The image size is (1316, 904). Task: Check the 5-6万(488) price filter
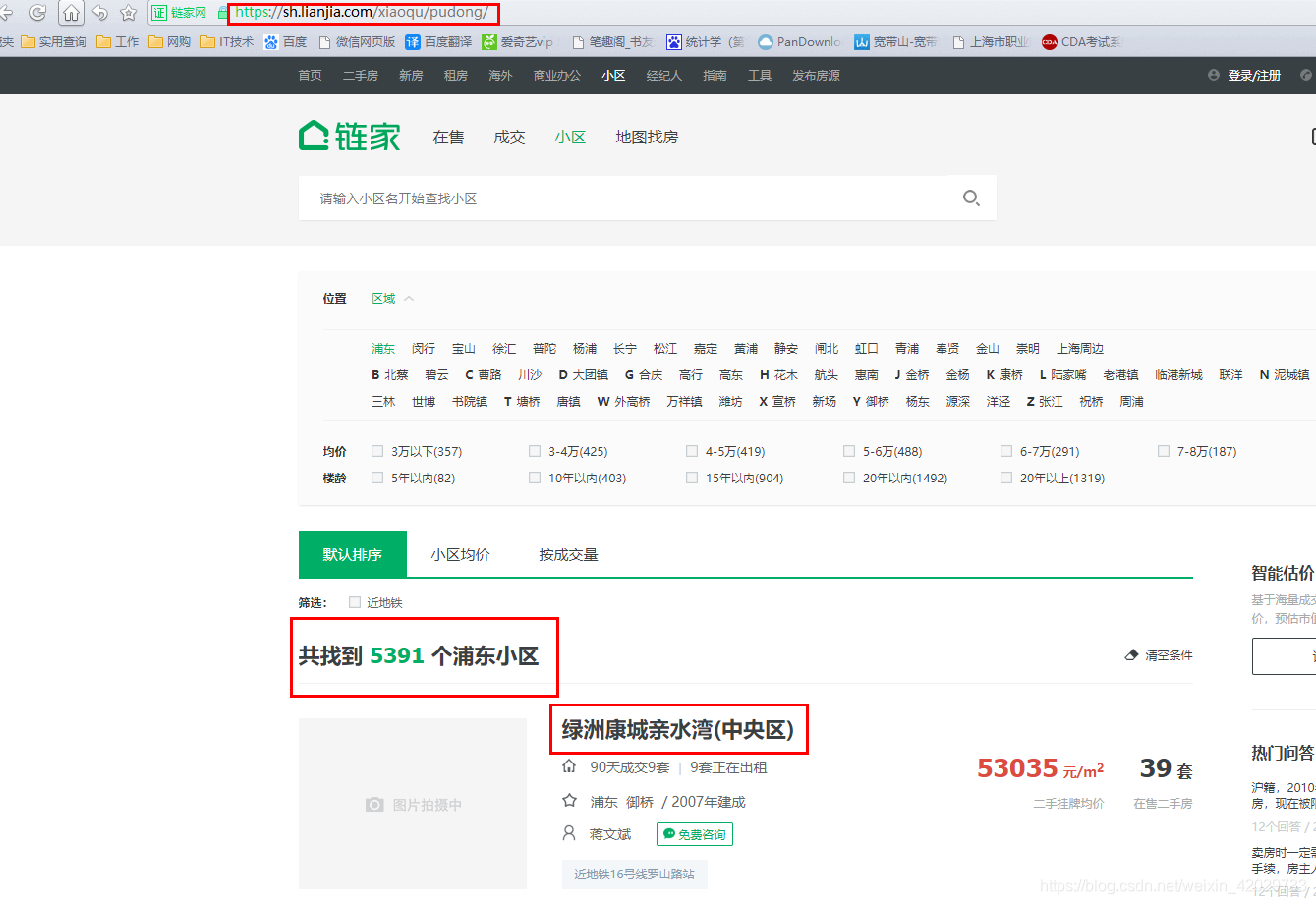849,451
